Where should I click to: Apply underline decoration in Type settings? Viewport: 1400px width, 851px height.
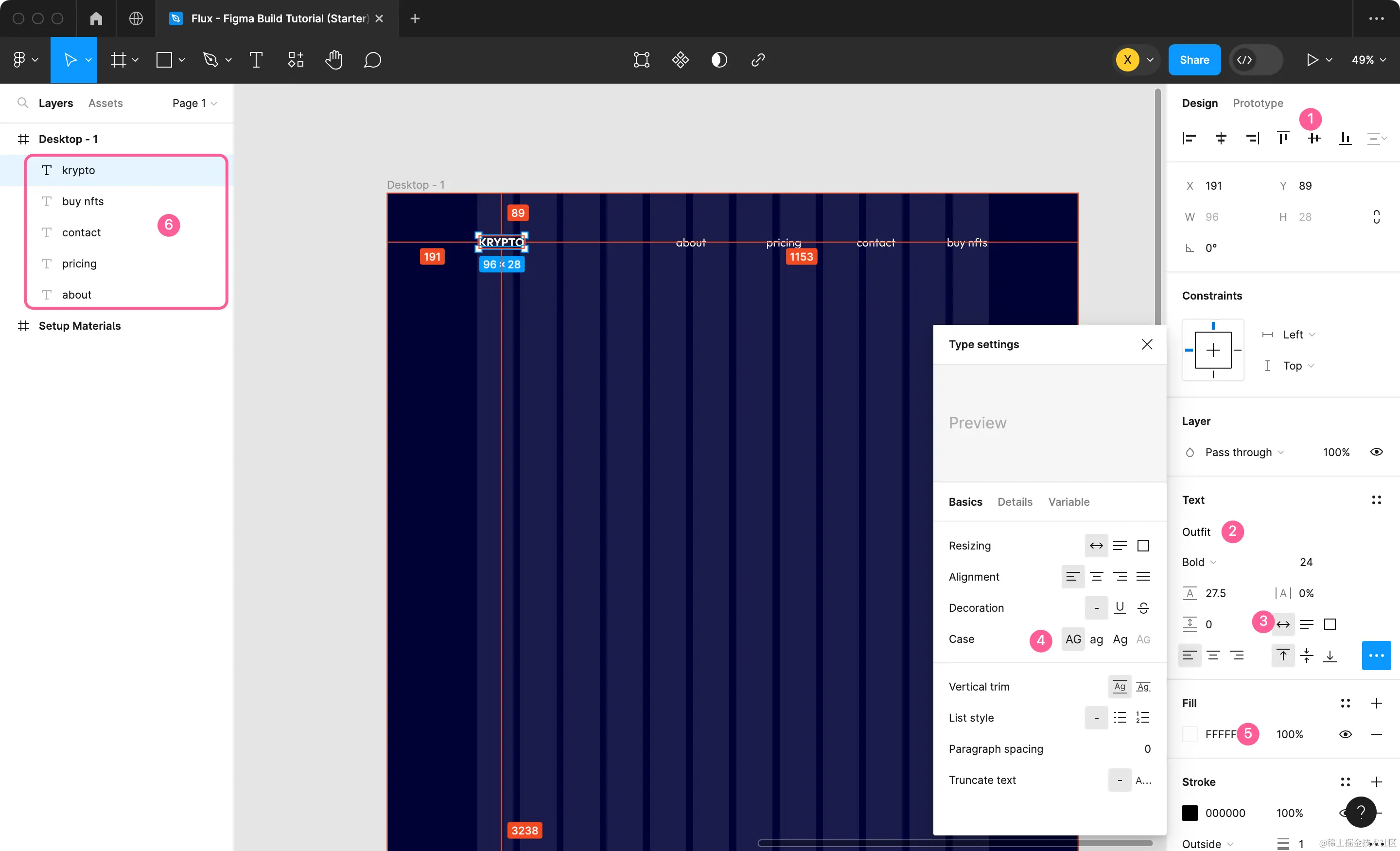[x=1120, y=608]
